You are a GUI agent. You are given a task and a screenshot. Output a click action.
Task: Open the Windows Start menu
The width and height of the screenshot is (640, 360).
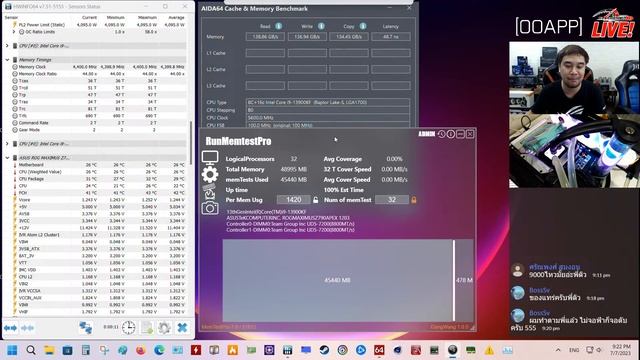[x=12, y=350]
